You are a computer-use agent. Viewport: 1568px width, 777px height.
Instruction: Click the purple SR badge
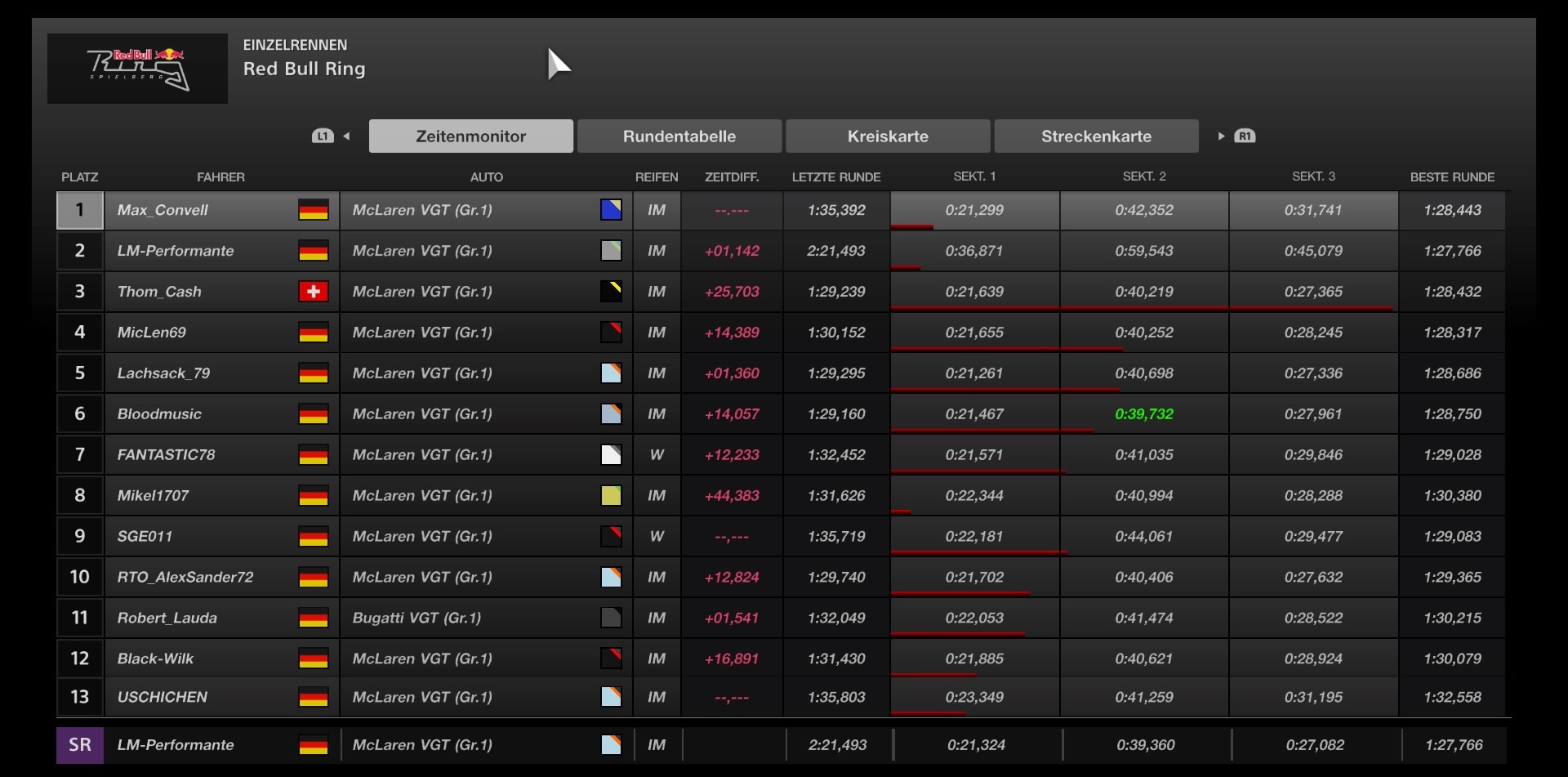pyautogui.click(x=79, y=745)
